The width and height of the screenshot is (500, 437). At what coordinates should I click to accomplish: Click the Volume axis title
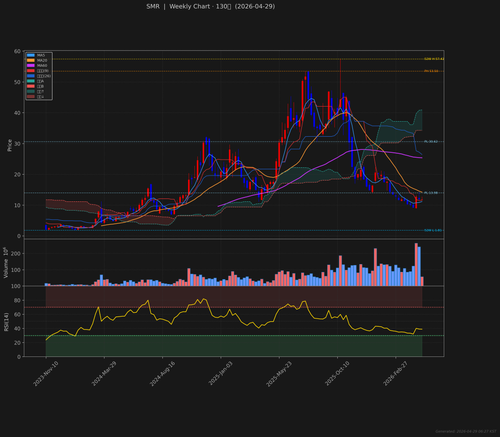point(6,262)
